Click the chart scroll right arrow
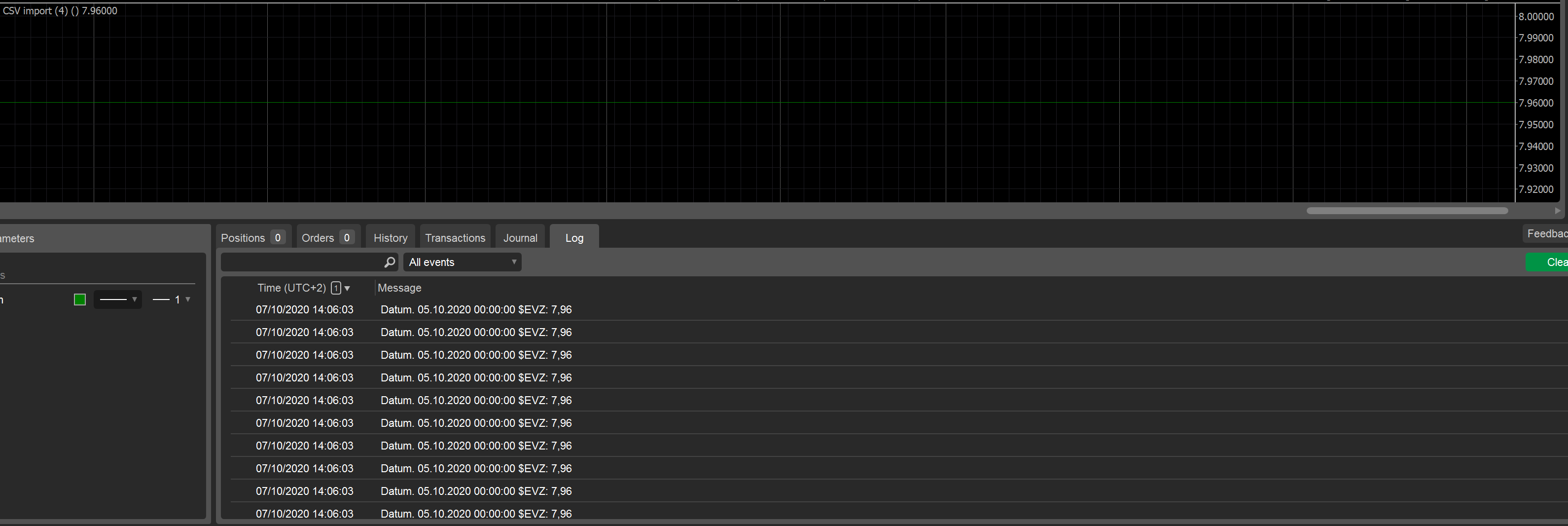The width and height of the screenshot is (1568, 526). coord(1557,211)
